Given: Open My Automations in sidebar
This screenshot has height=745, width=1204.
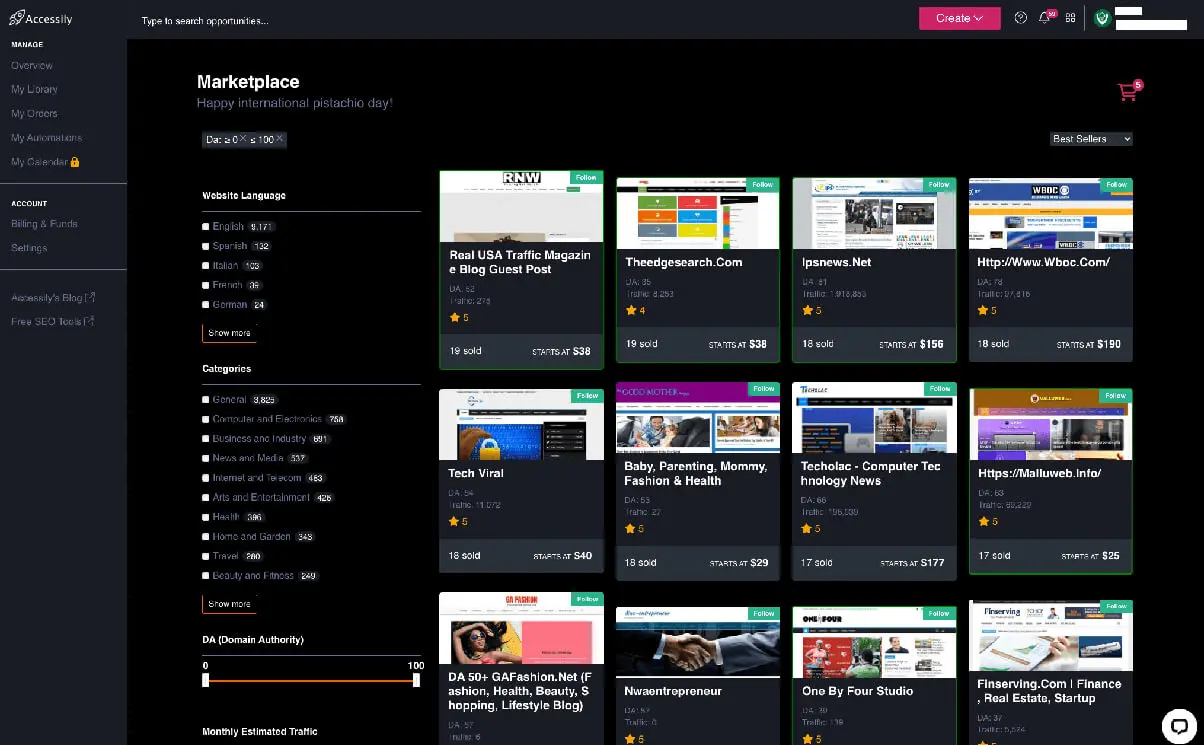Looking at the screenshot, I should pos(46,138).
